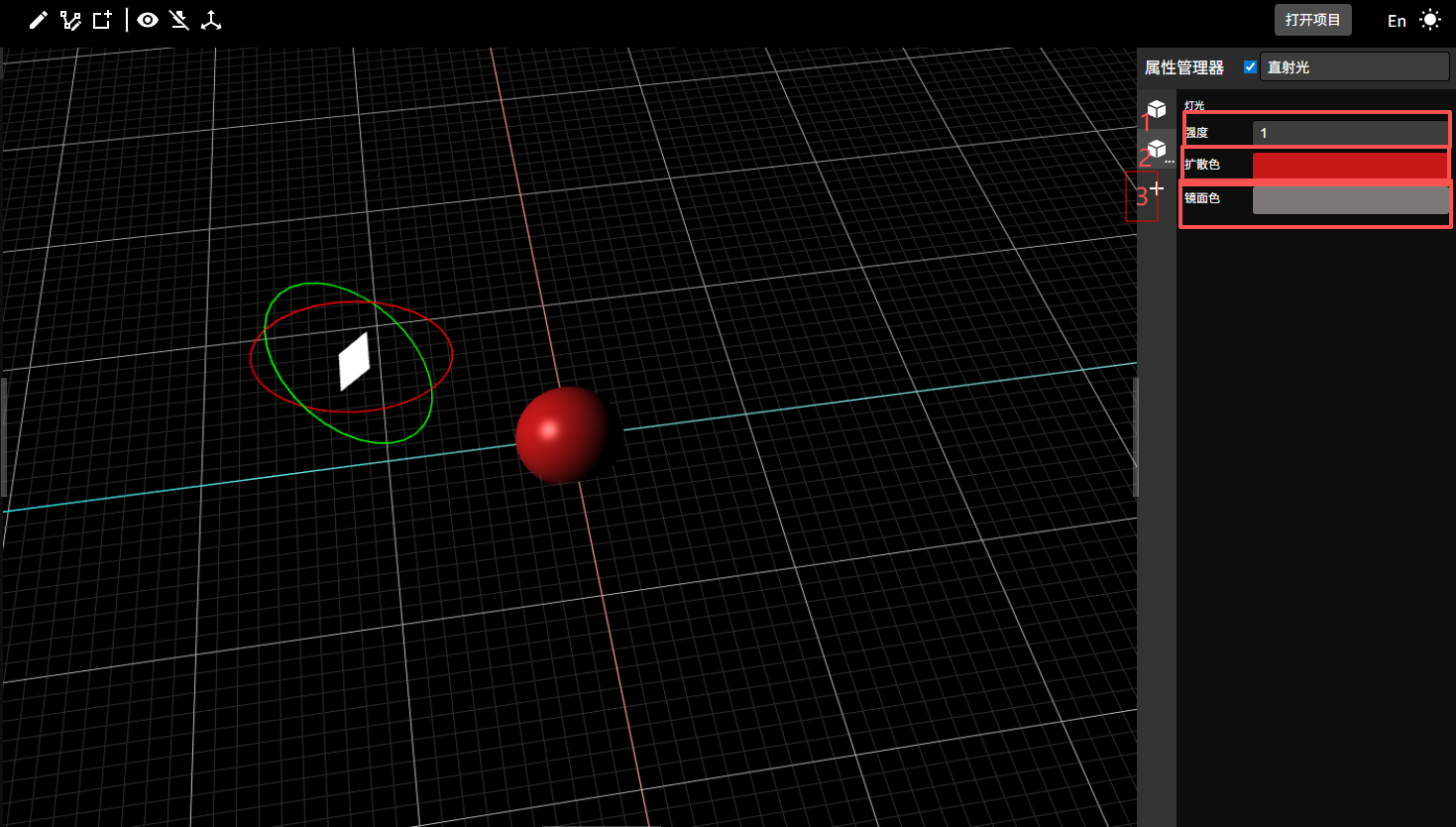This screenshot has height=827, width=1456.
Task: Click the 强度 label
Action: point(1196,133)
